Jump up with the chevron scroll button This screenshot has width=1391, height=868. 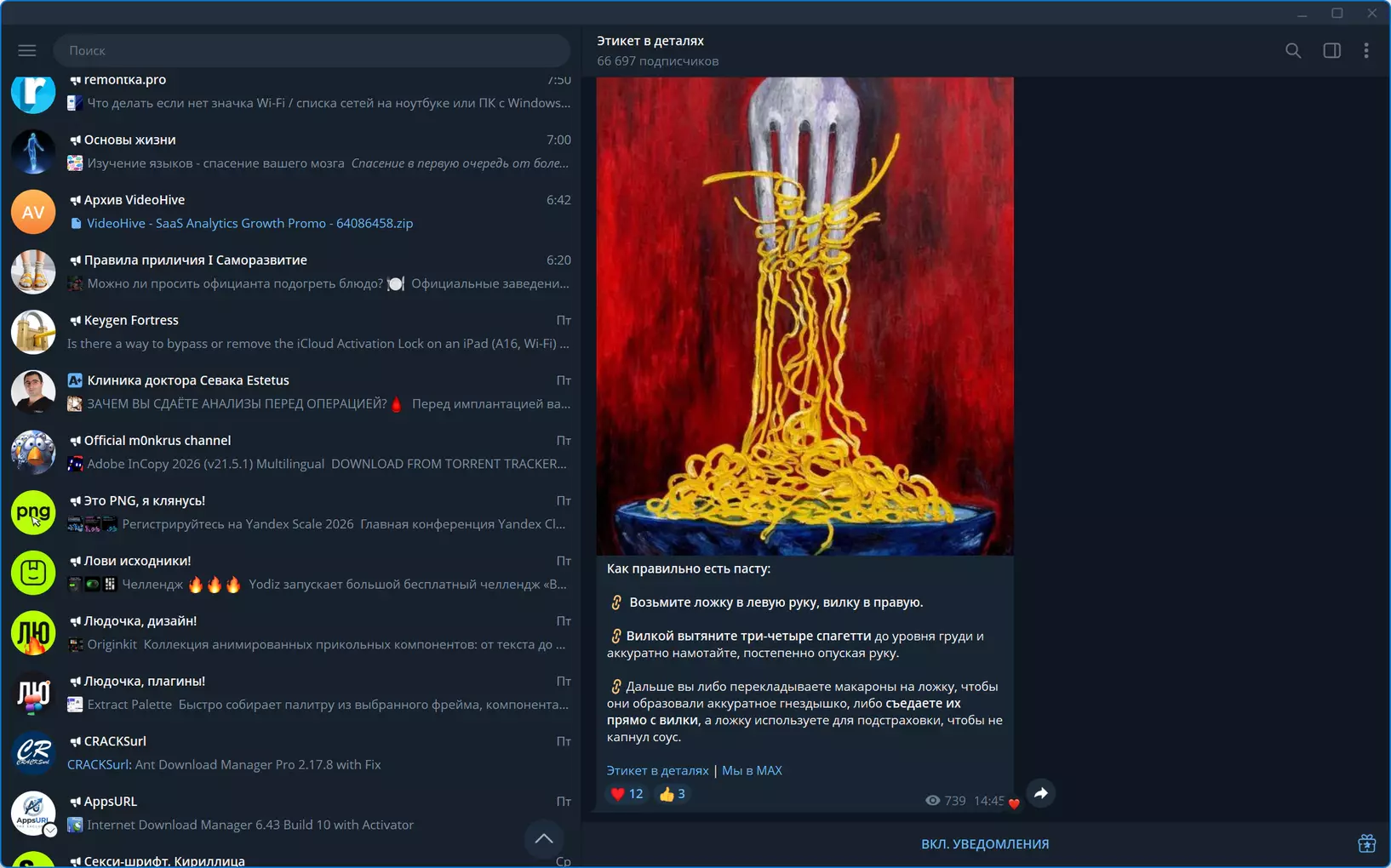[x=544, y=839]
